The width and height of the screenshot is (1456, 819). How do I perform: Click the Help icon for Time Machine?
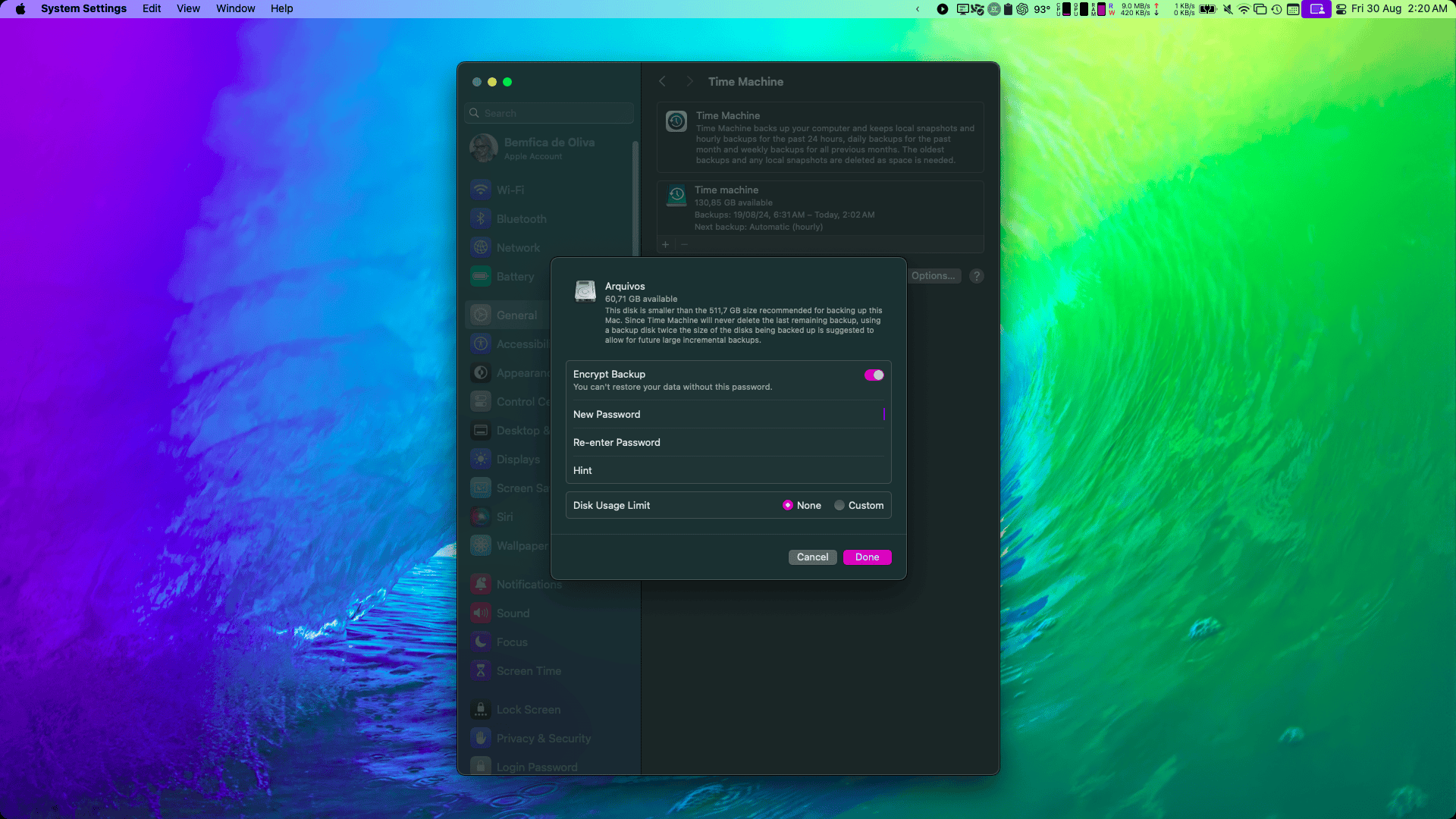coord(977,275)
